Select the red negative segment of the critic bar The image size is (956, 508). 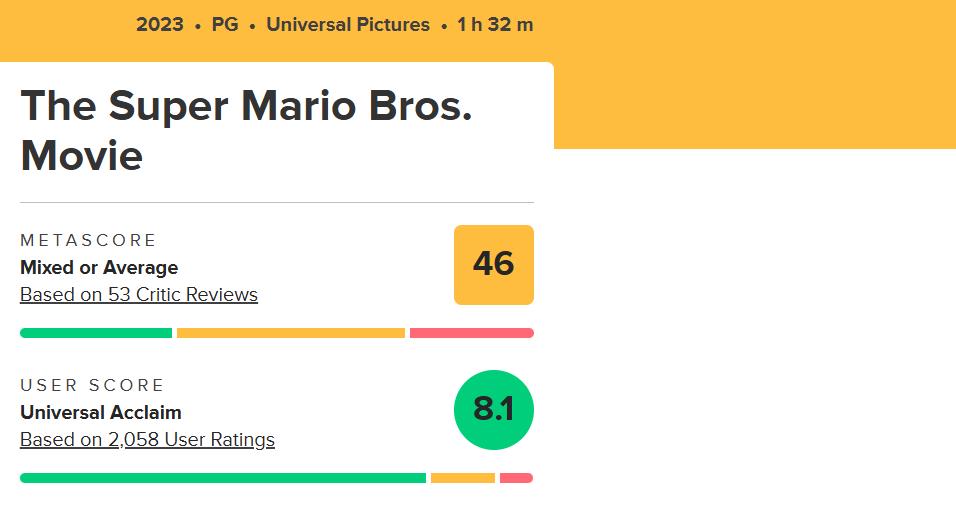click(x=471, y=333)
